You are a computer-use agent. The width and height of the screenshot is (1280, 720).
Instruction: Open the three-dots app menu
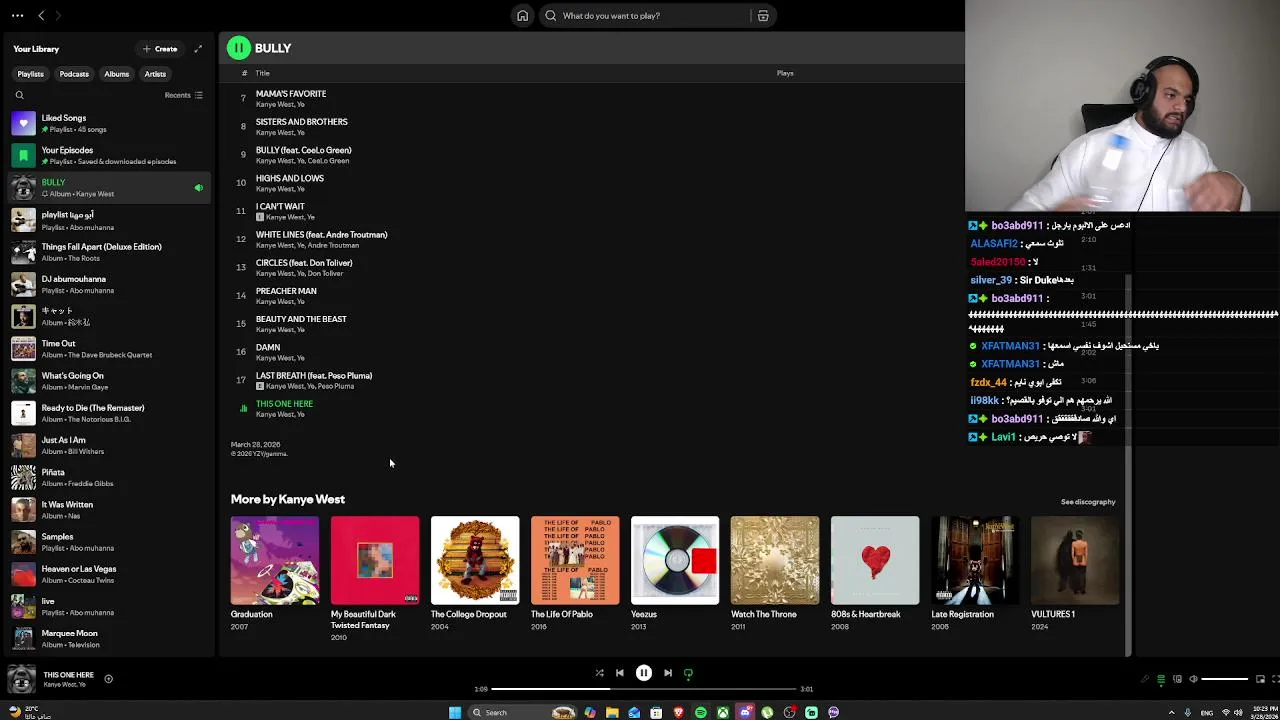click(17, 16)
